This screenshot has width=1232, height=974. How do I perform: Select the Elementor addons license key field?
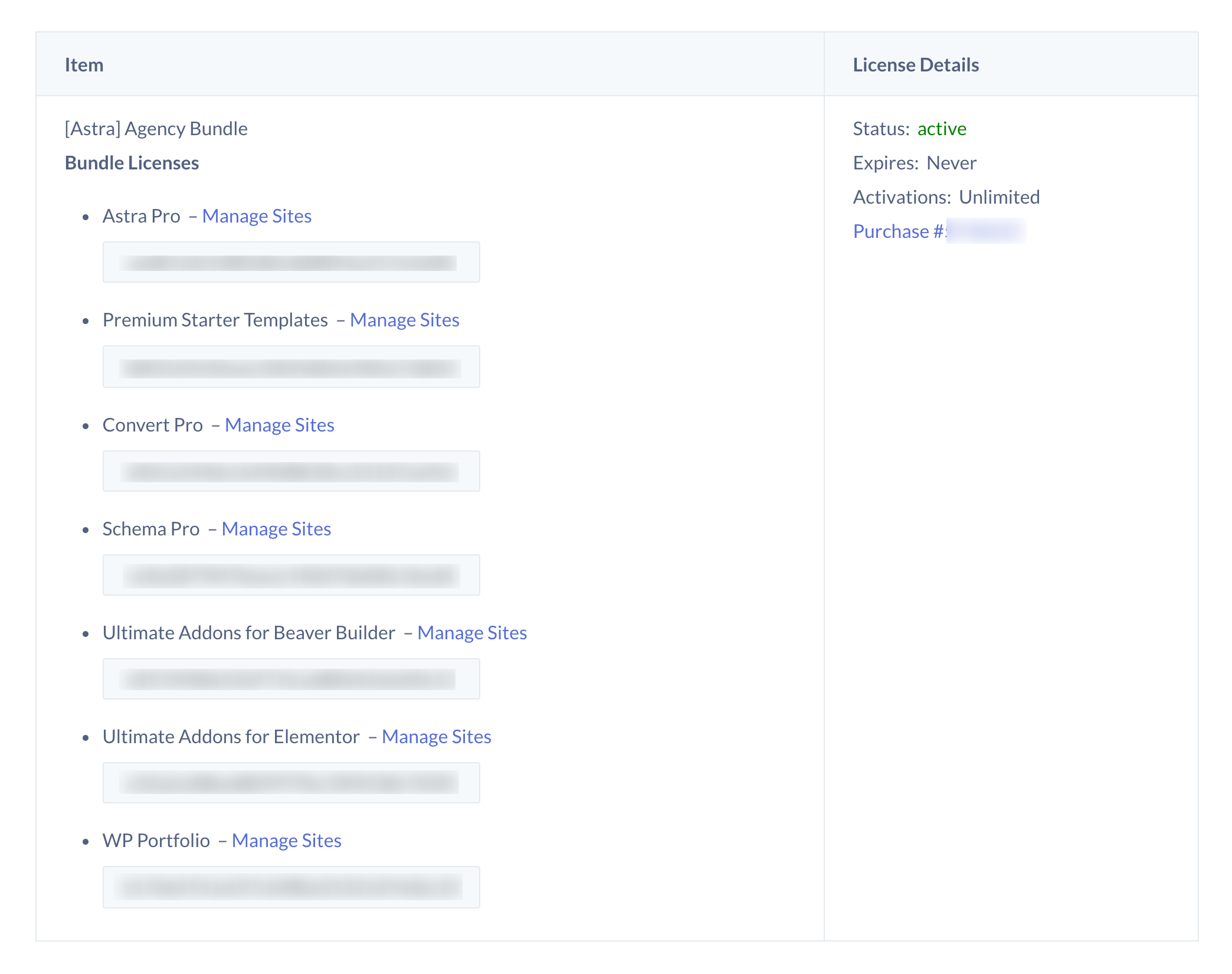[x=291, y=783]
